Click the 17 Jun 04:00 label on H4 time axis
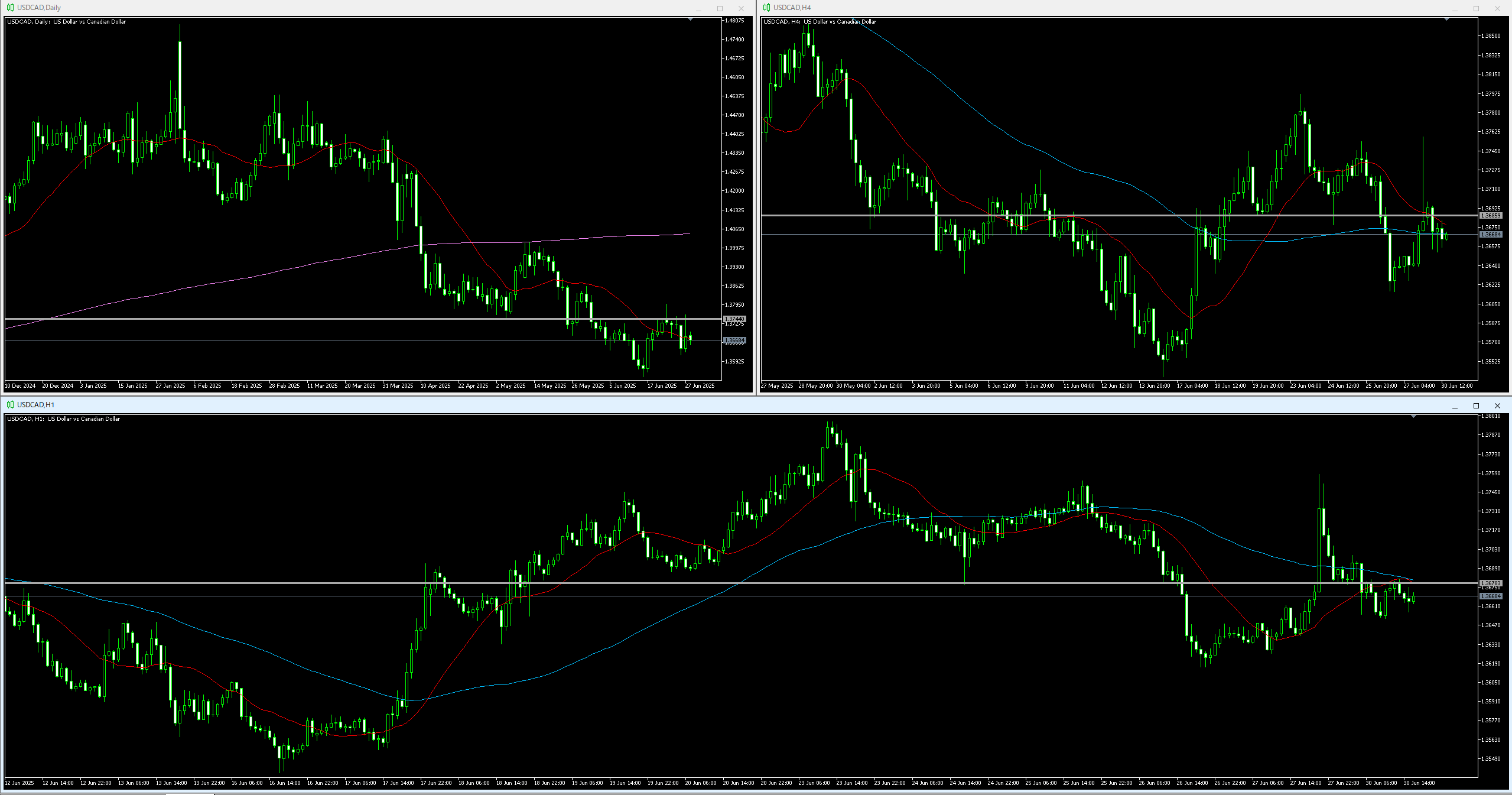The image size is (1512, 795). tap(1192, 386)
